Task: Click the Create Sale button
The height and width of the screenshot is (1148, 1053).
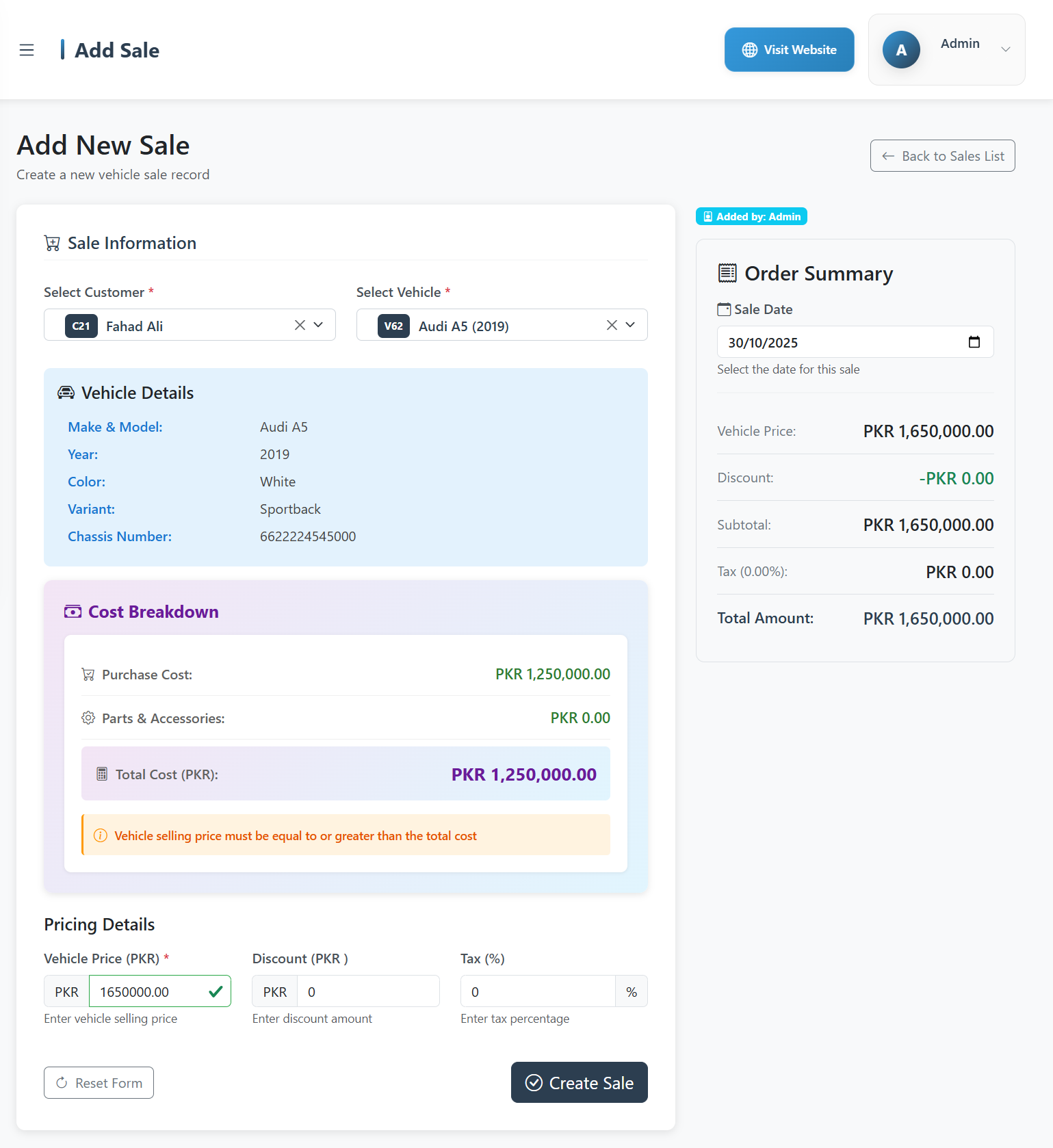Action: pyautogui.click(x=579, y=1082)
